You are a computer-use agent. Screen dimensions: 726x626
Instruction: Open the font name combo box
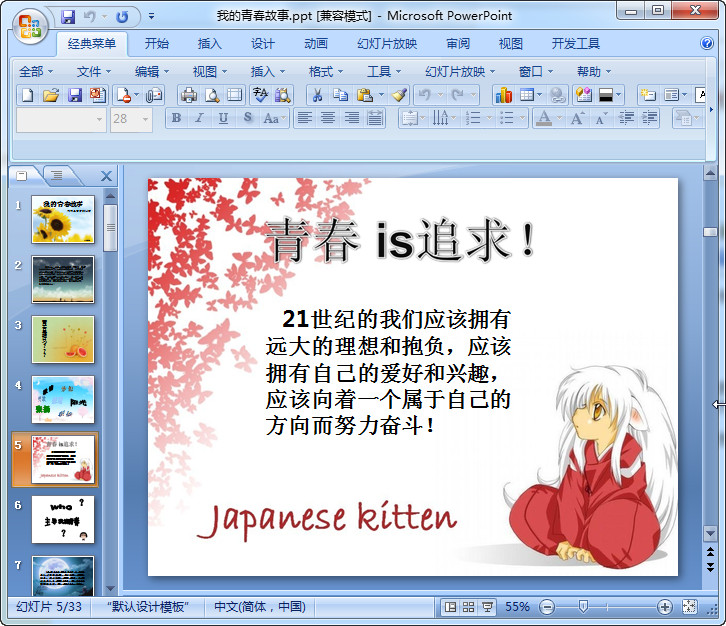click(x=61, y=119)
